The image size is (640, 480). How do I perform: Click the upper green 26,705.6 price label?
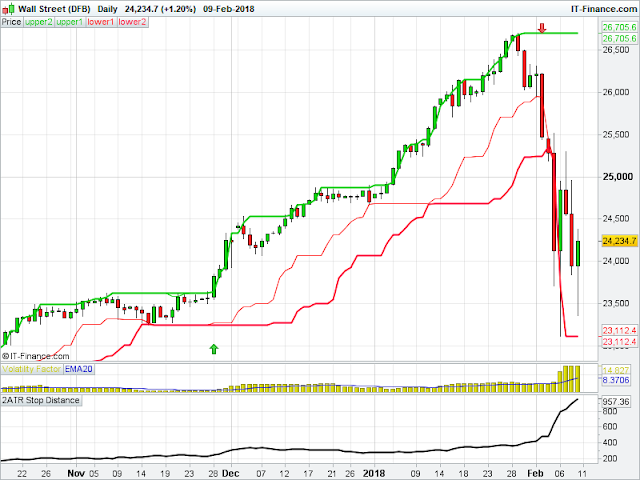pos(619,27)
